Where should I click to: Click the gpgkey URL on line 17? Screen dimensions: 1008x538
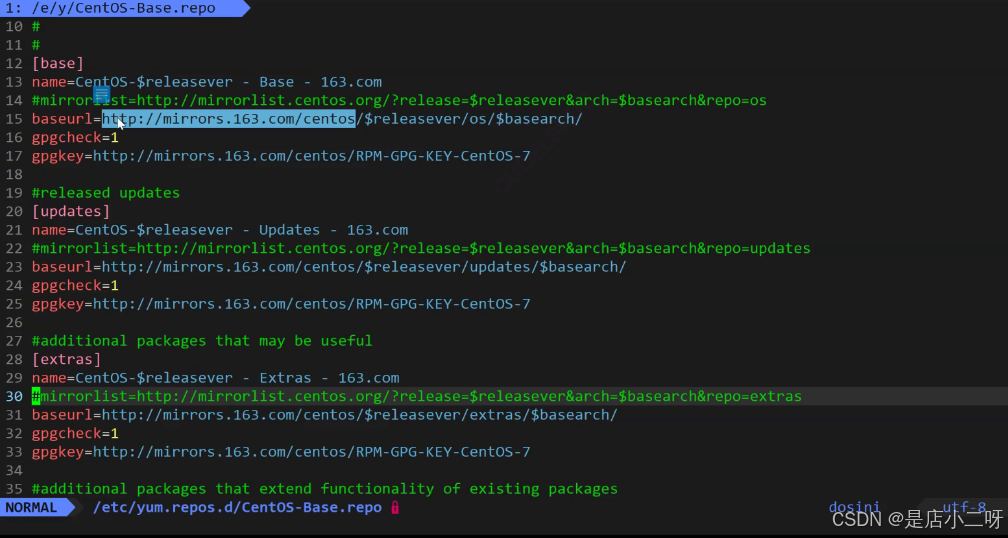pos(312,156)
